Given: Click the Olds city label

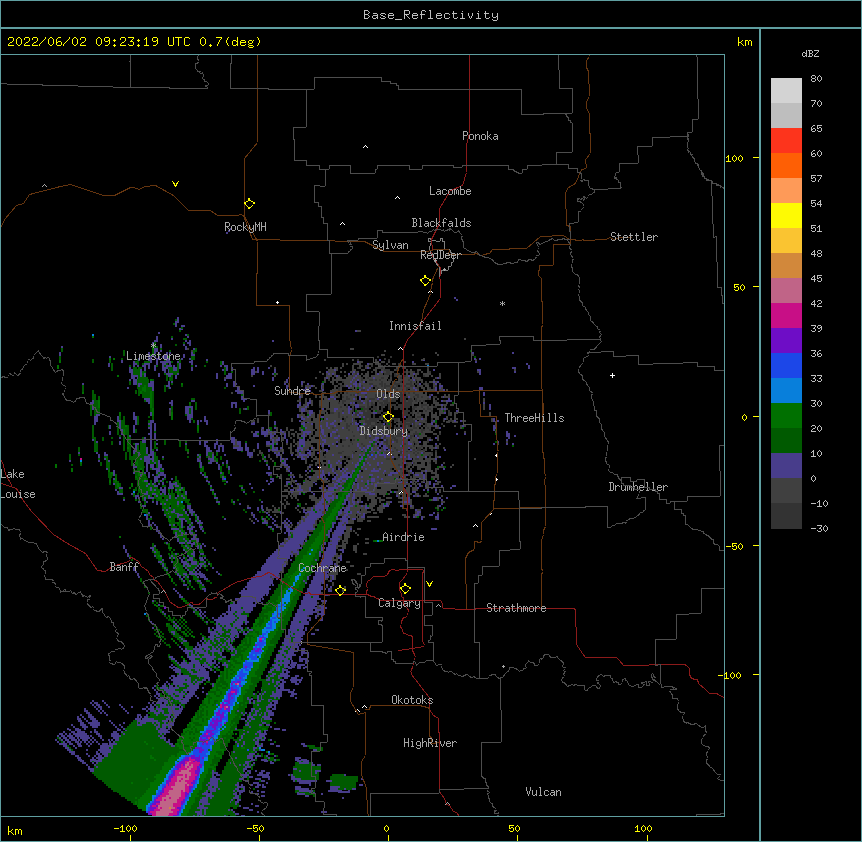Looking at the screenshot, I should (x=388, y=394).
